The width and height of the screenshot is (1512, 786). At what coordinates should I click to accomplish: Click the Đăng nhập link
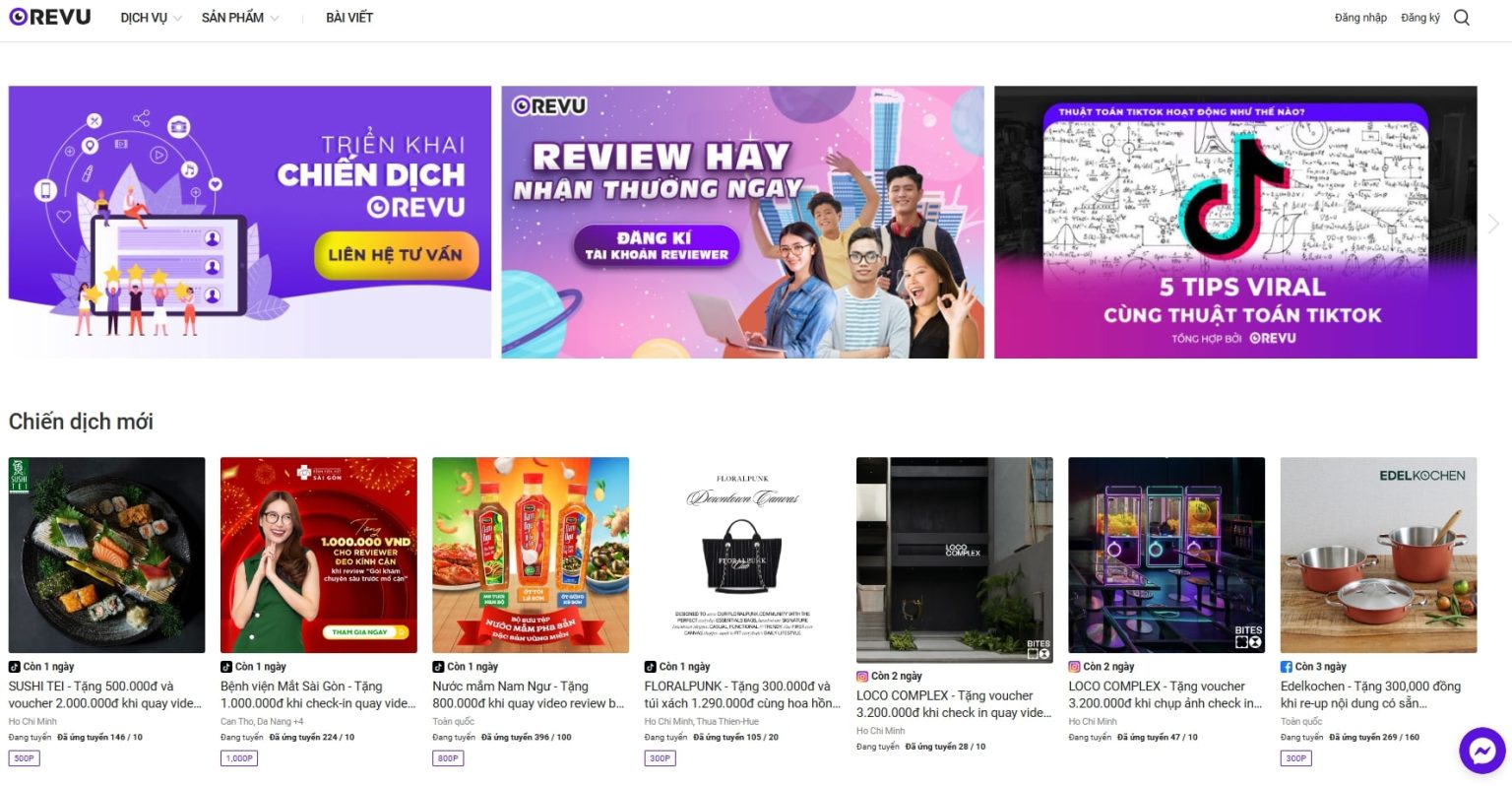tap(1360, 18)
